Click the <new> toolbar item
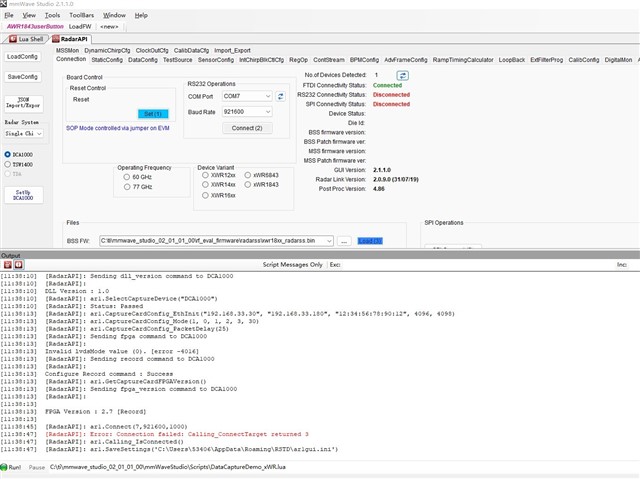The width and height of the screenshot is (640, 479). (109, 27)
